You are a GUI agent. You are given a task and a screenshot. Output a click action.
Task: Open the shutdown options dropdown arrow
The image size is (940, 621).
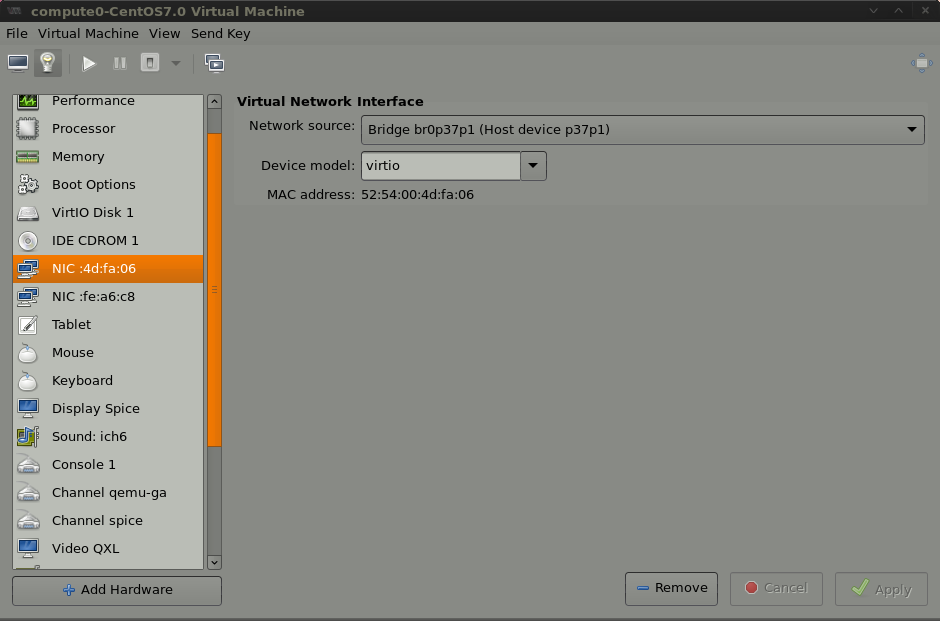(176, 63)
